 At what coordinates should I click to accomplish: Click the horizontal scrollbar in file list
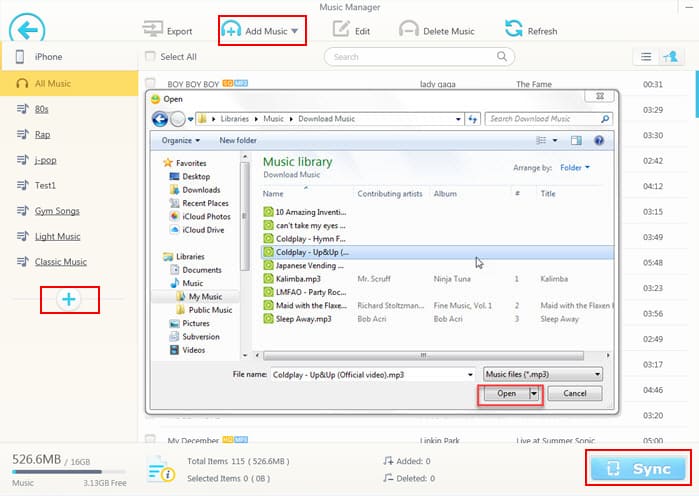(x=424, y=356)
